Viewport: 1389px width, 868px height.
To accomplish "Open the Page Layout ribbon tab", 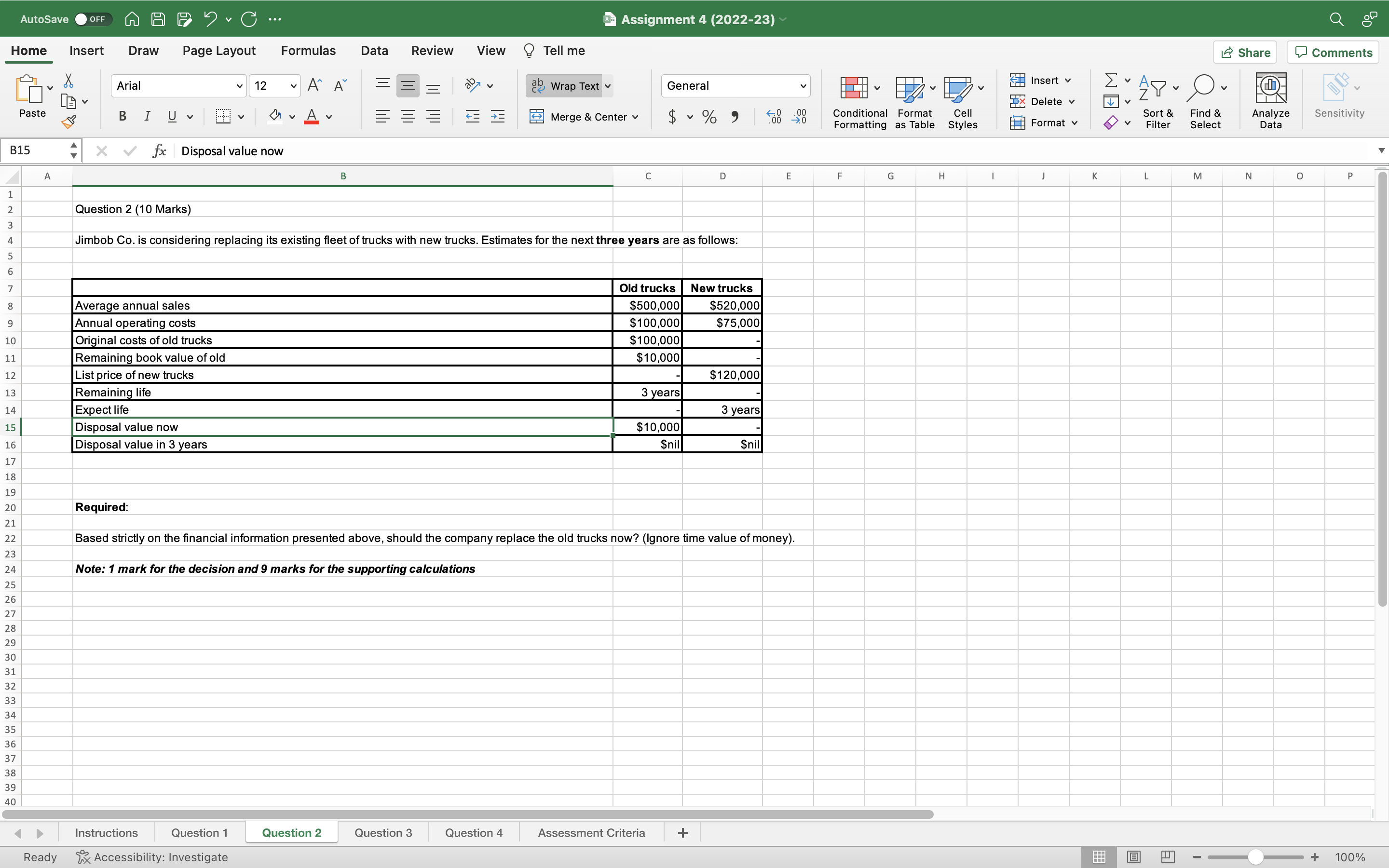I will (218, 51).
